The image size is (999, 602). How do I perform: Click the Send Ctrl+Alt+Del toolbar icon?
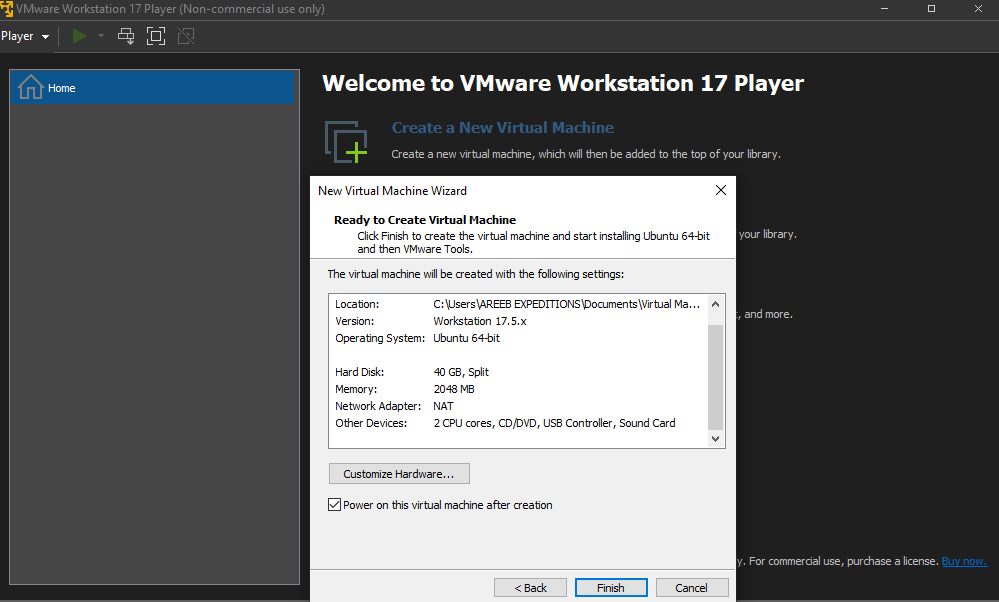126,36
